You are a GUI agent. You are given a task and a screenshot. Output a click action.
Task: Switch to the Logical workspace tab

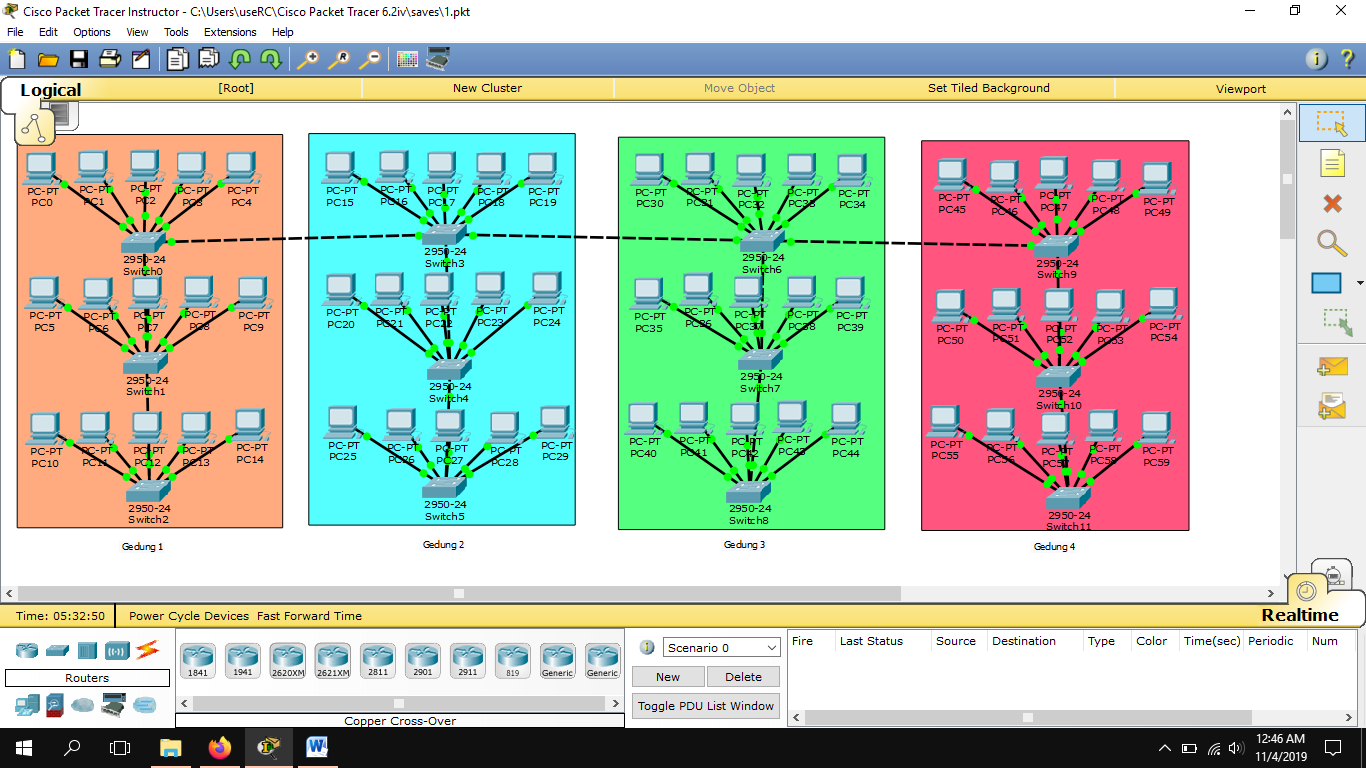[50, 90]
